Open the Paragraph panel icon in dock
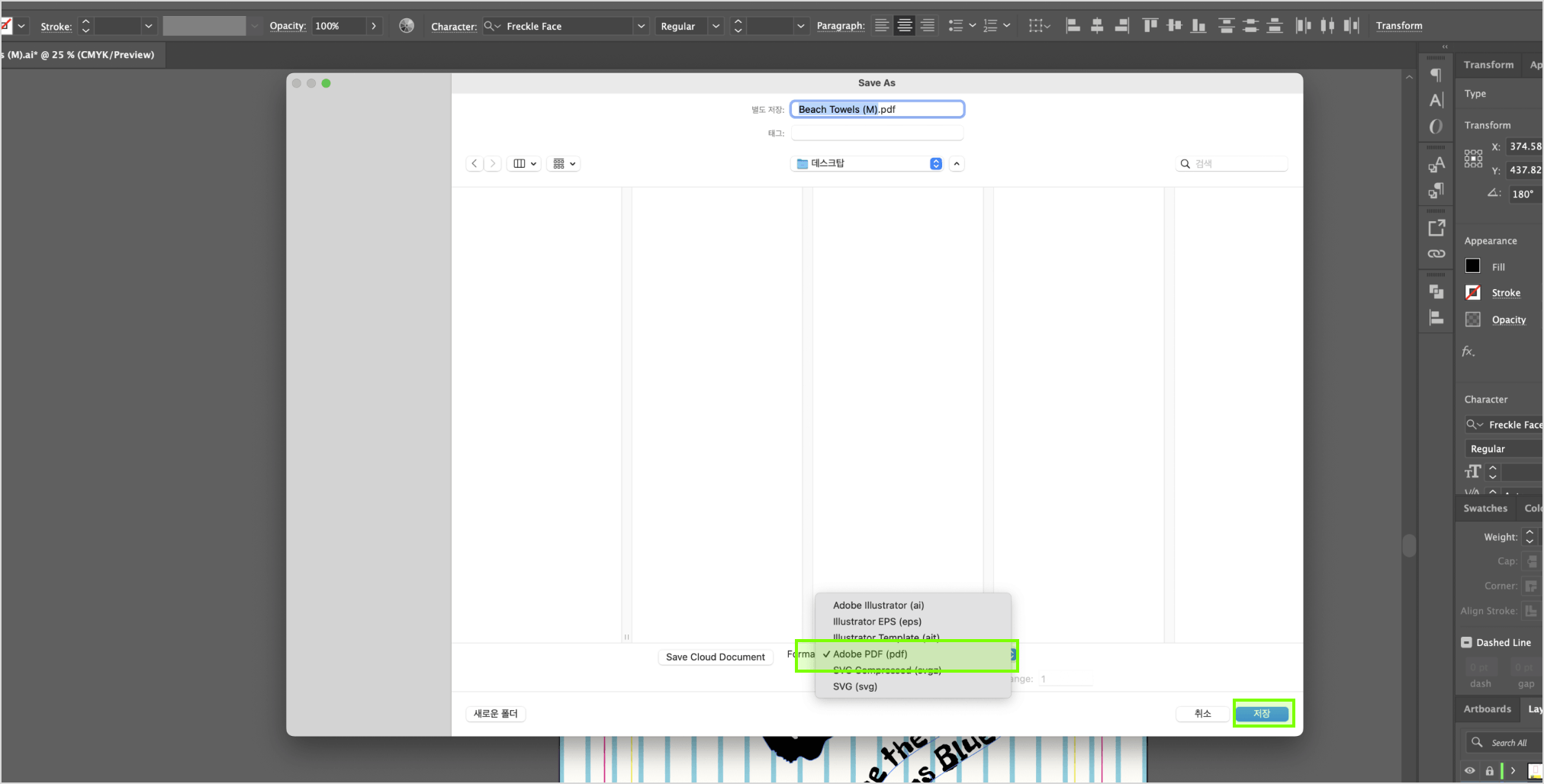 [1436, 75]
